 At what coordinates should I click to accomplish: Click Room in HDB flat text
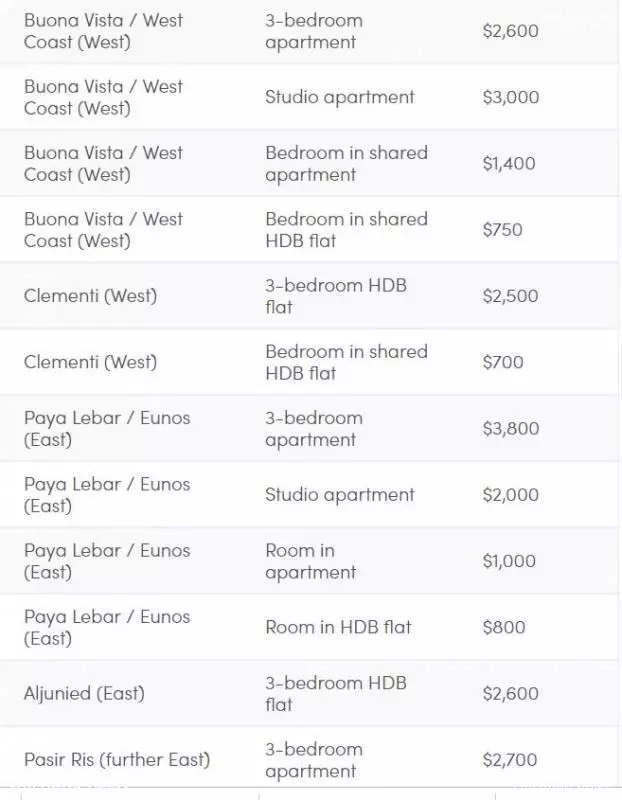(x=338, y=627)
